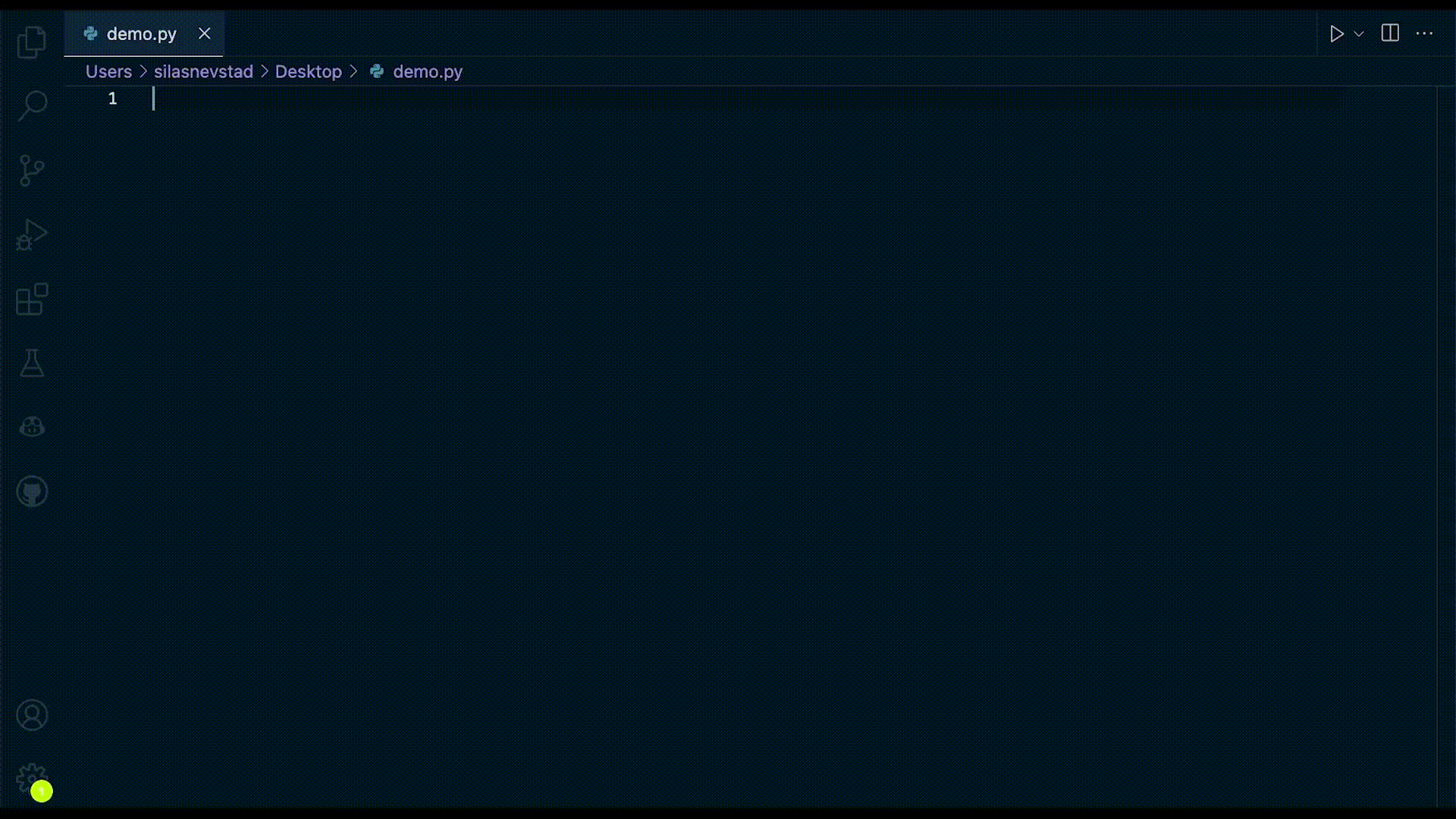Open the Explorer view in activity bar
Viewport: 1456px width, 819px height.
[x=32, y=42]
